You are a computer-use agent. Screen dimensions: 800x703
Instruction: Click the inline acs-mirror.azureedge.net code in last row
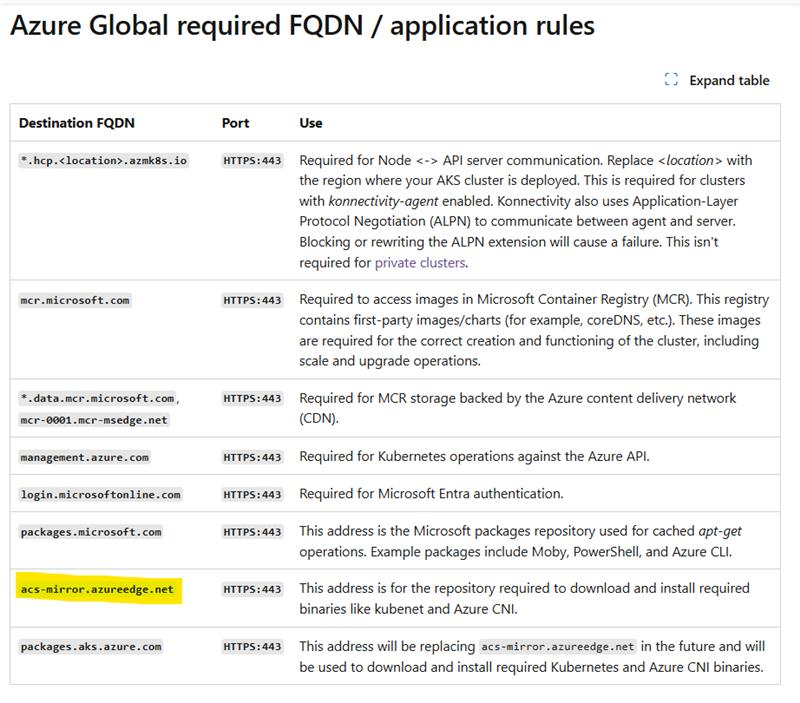(558, 647)
